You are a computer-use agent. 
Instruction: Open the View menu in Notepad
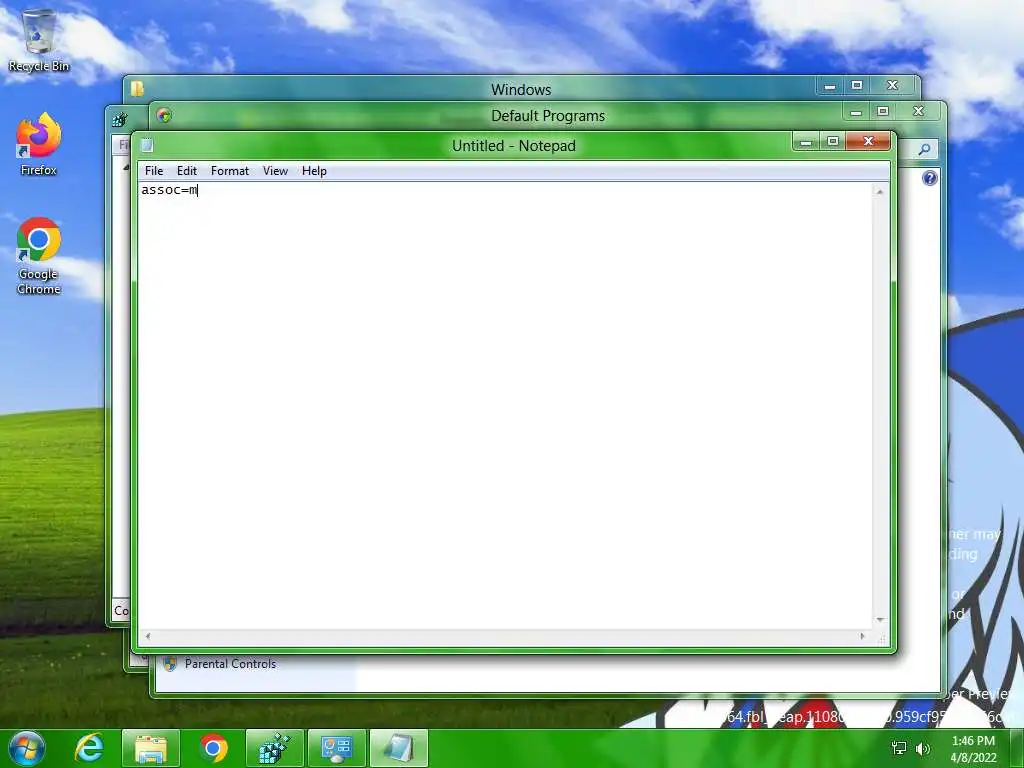[275, 170]
